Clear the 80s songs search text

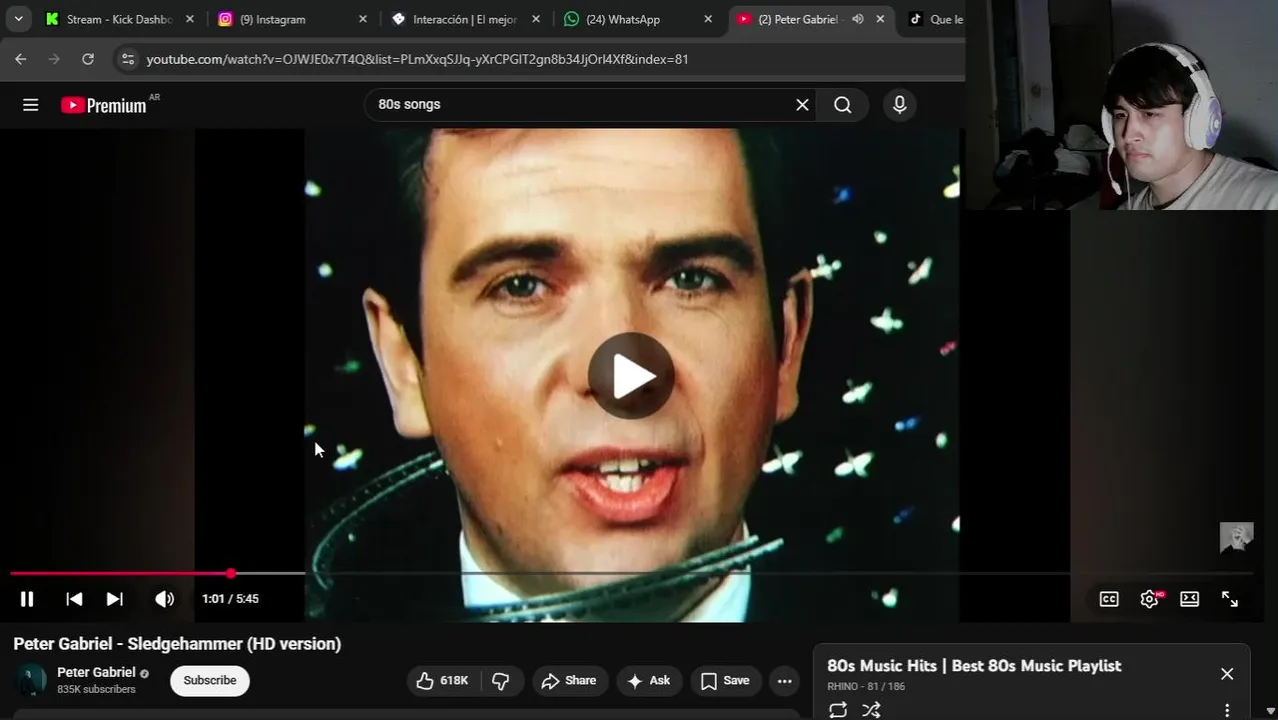802,105
